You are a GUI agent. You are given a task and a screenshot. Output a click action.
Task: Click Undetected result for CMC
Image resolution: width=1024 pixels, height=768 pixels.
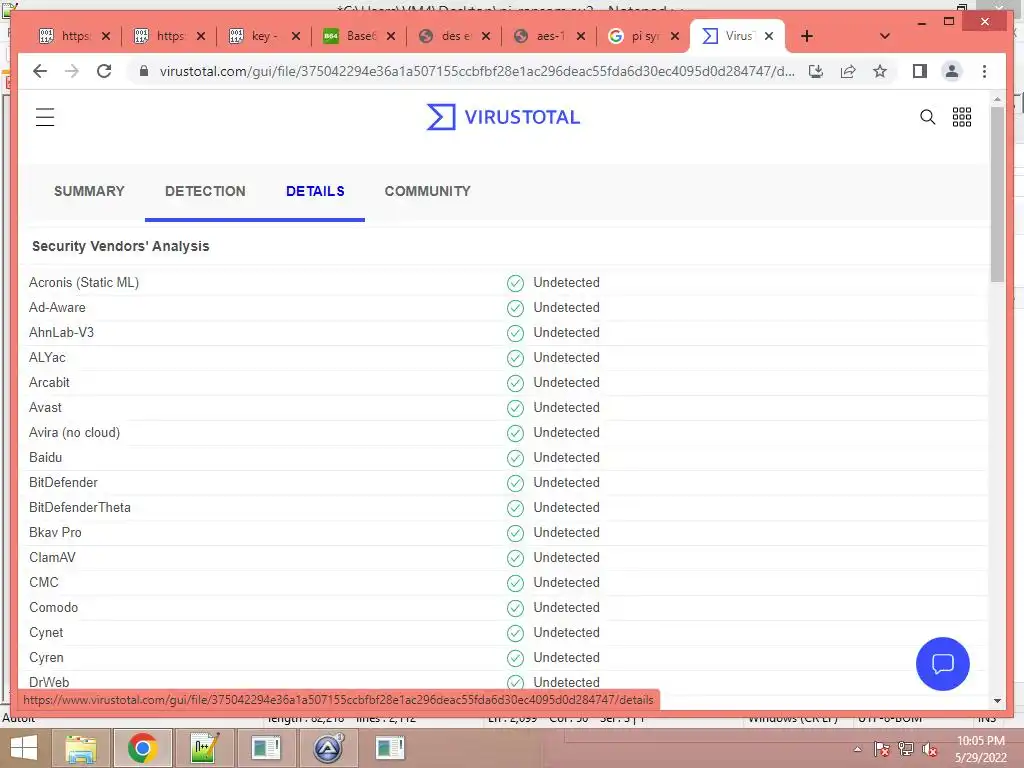coord(566,583)
